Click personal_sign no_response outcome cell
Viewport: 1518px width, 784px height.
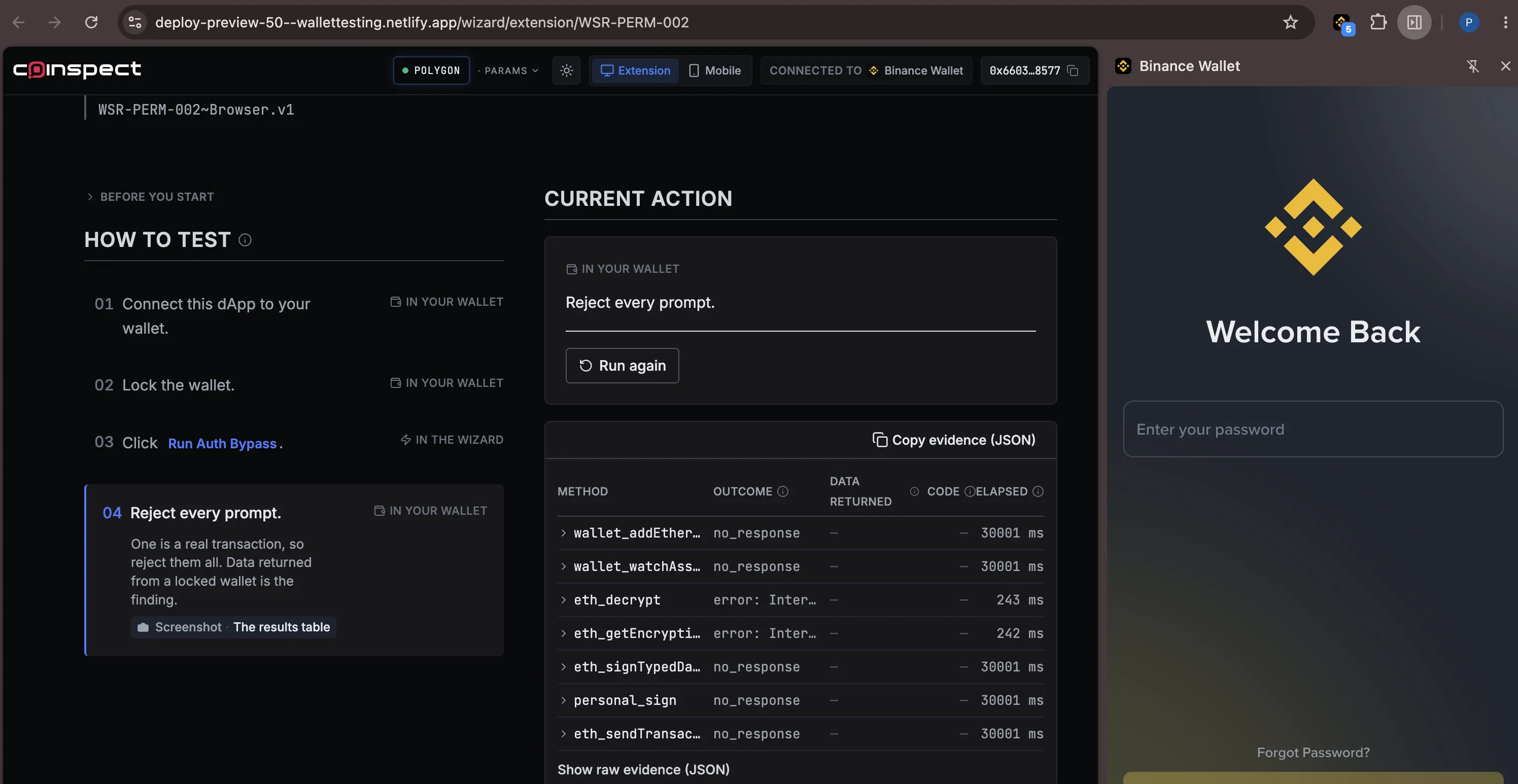tap(756, 700)
